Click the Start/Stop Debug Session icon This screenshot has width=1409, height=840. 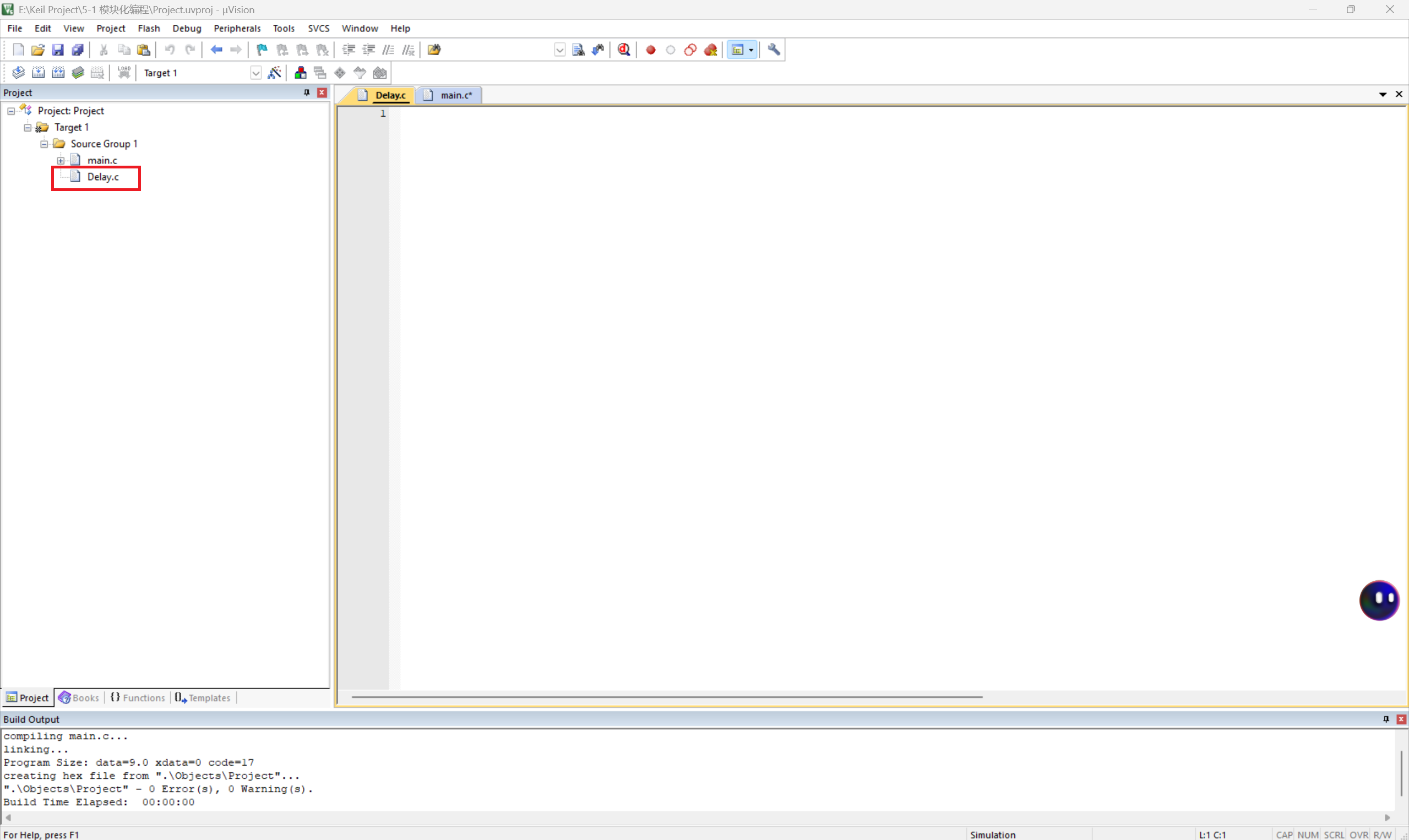624,50
